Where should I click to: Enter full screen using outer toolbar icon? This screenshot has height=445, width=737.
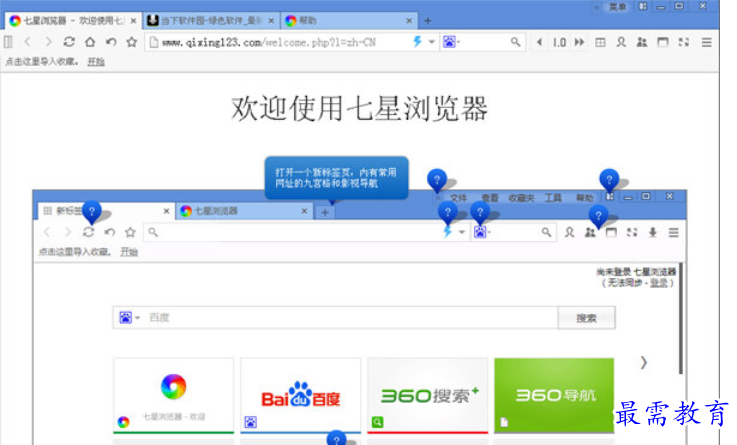(684, 42)
